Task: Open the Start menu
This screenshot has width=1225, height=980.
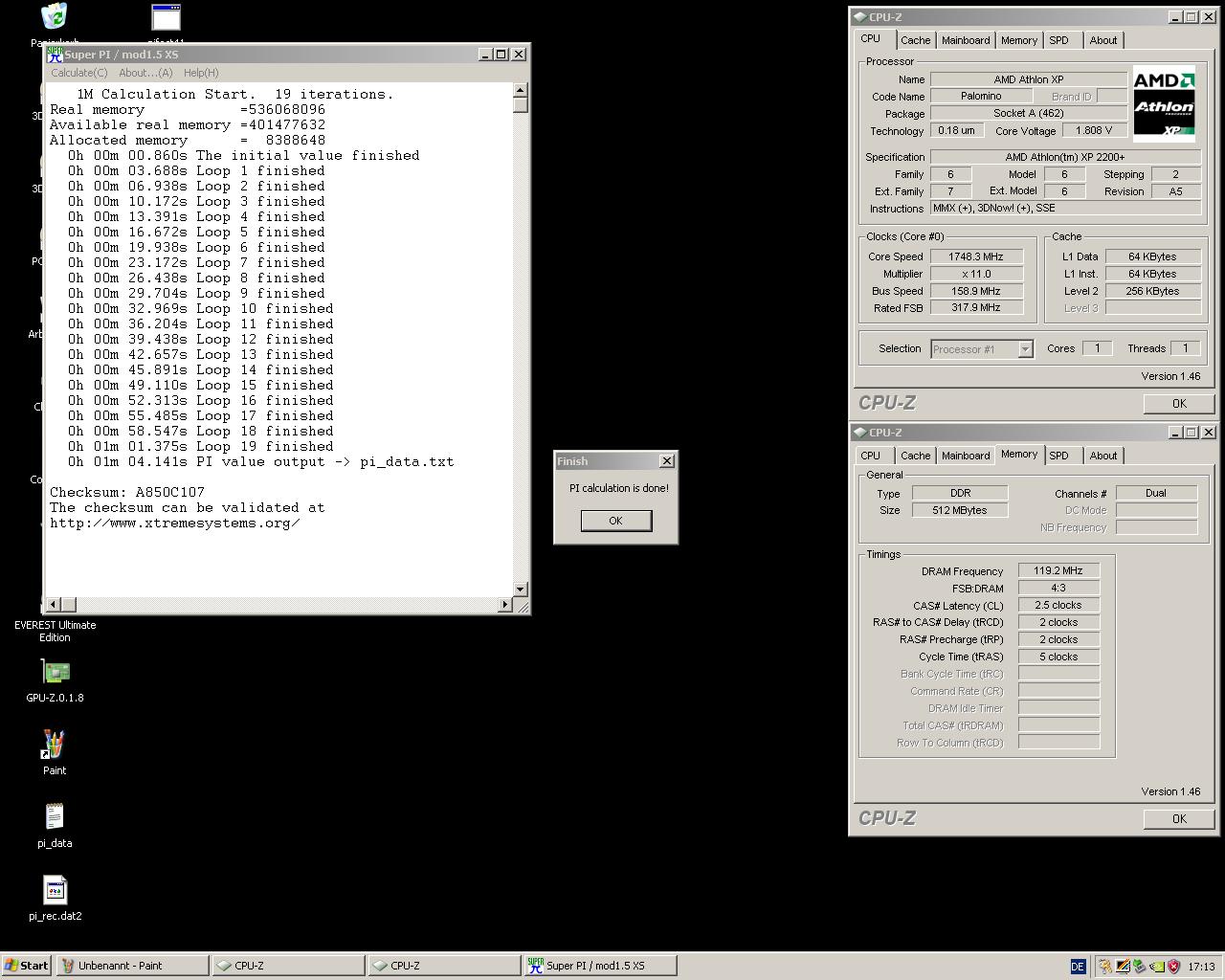Action: point(27,966)
